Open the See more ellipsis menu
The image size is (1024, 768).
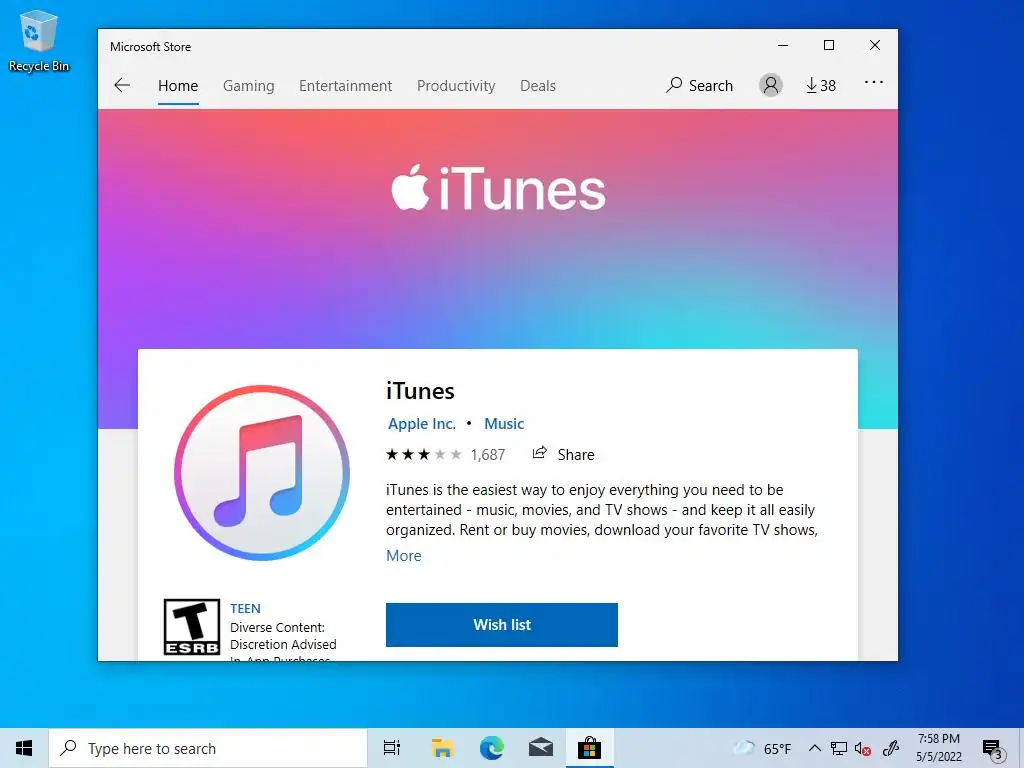click(873, 82)
